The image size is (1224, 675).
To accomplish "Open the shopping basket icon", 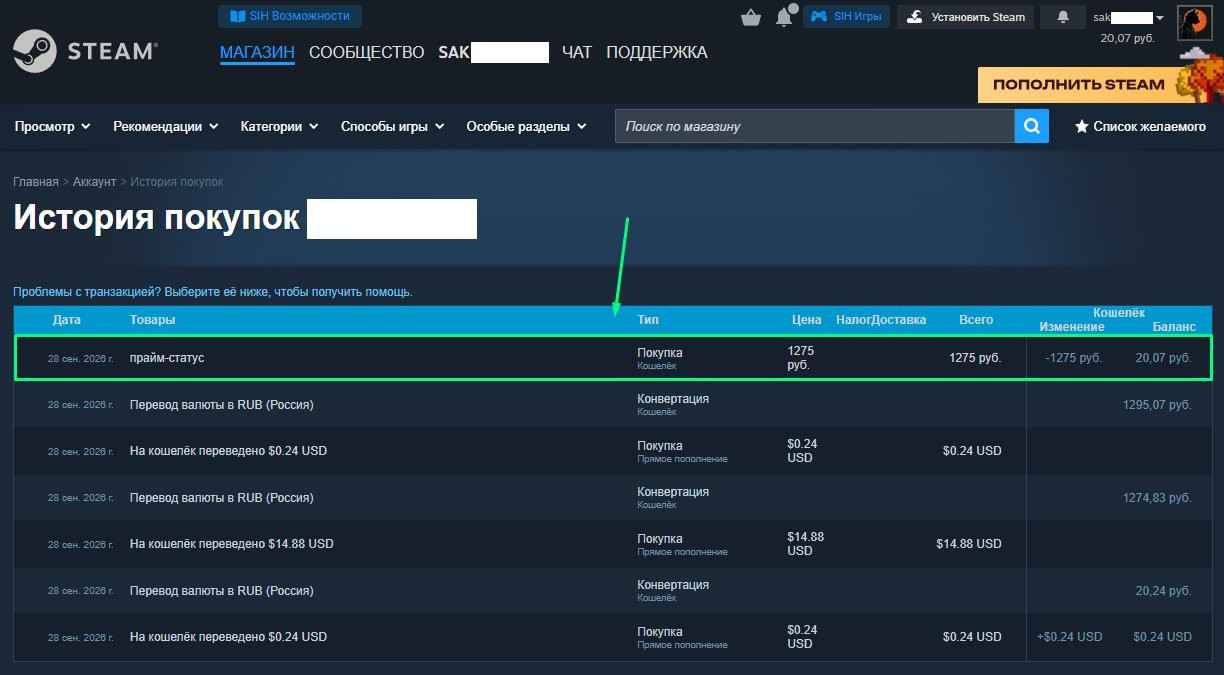I will coord(751,17).
